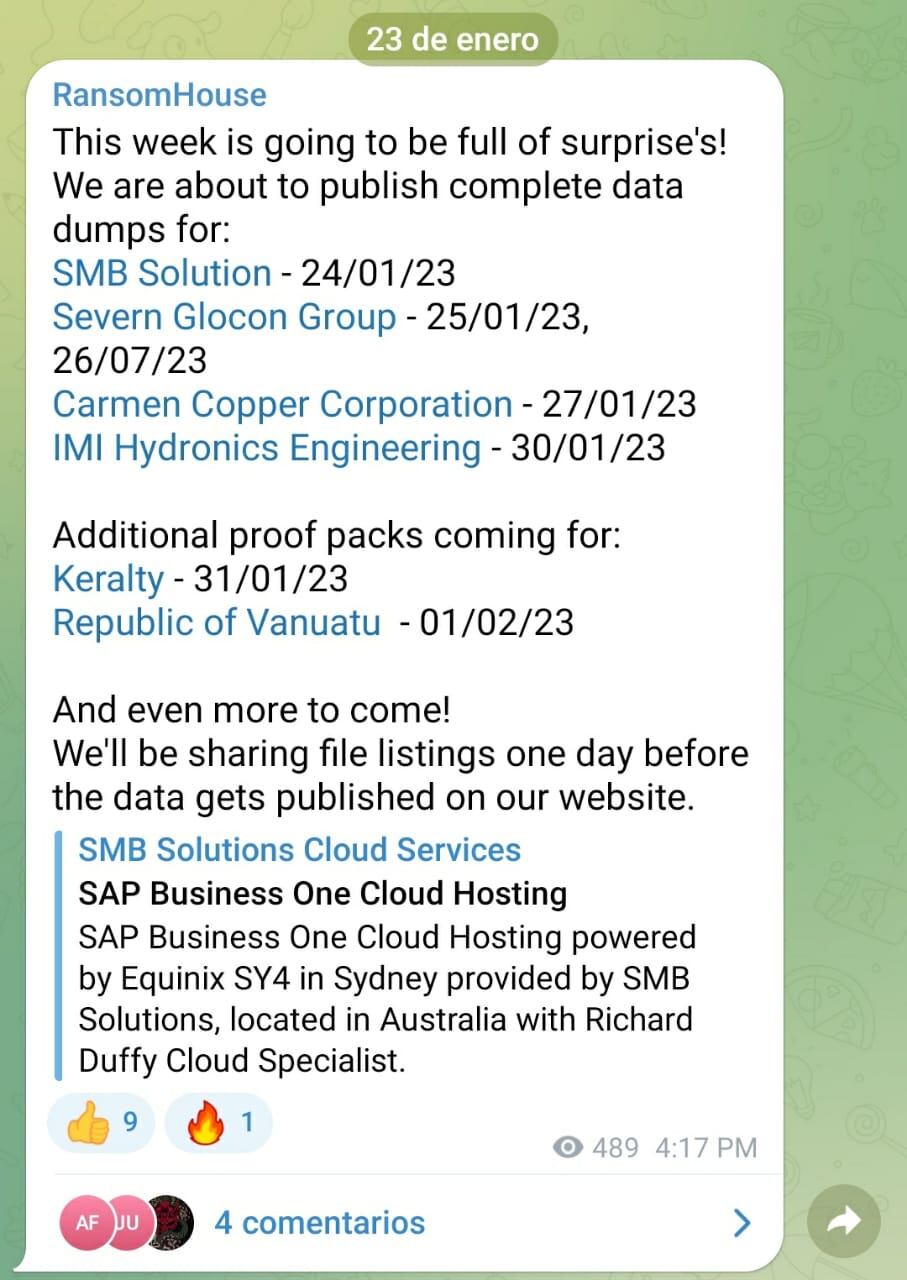Image resolution: width=907 pixels, height=1280 pixels.
Task: Open the SMB Solution link
Action: point(162,272)
